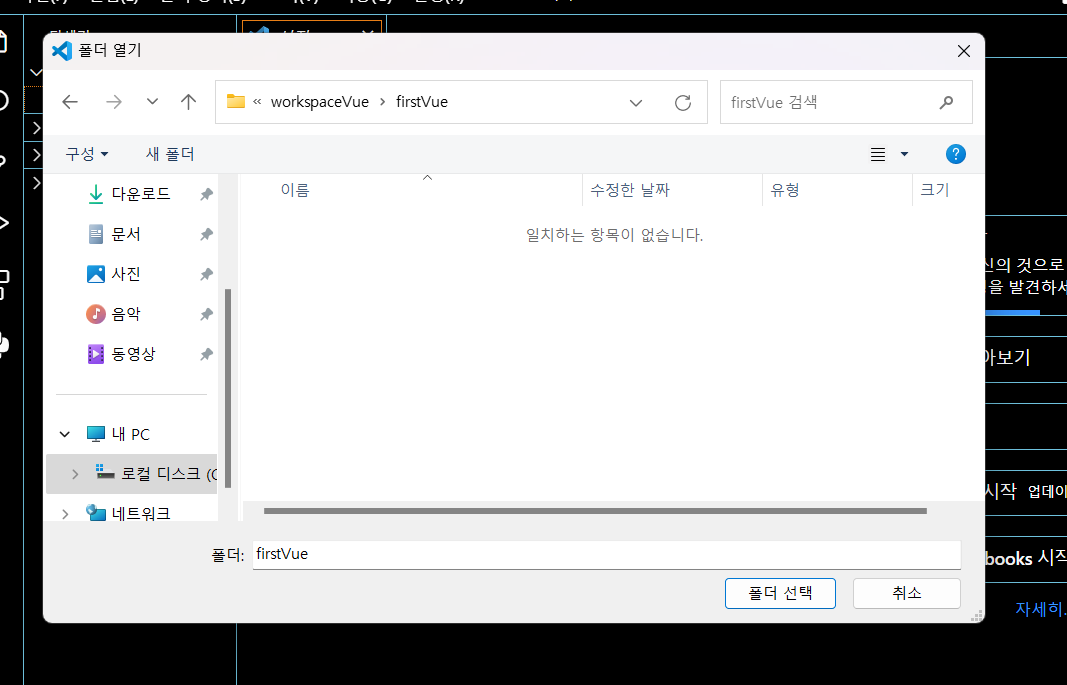
Task: Select 내 PC in navigation pane
Action: [x=131, y=434]
